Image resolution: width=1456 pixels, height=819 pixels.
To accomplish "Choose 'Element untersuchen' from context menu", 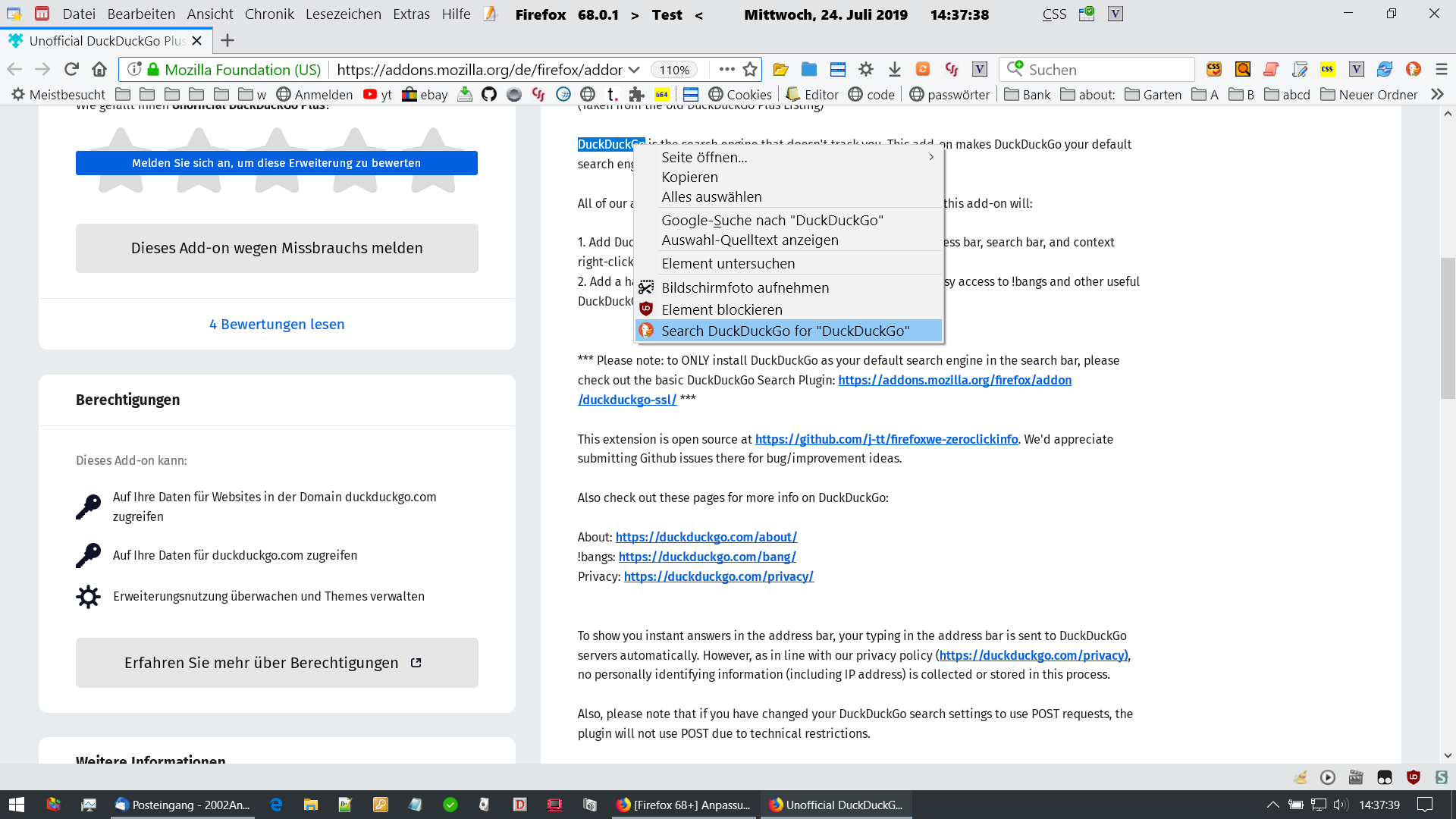I will pyautogui.click(x=727, y=263).
